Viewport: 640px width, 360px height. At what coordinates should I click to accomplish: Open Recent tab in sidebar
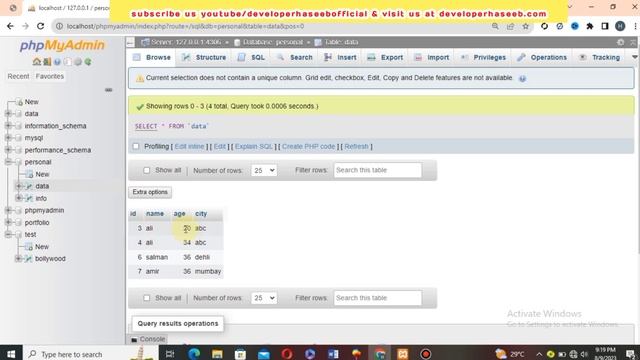click(x=18, y=76)
